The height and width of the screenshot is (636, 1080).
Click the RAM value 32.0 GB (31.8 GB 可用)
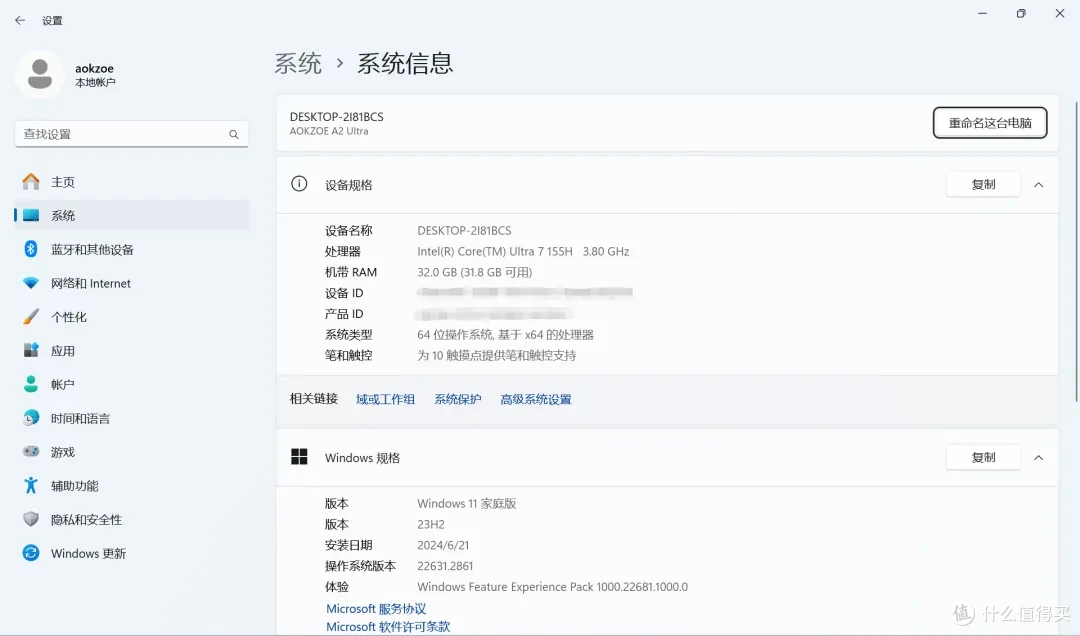click(475, 272)
